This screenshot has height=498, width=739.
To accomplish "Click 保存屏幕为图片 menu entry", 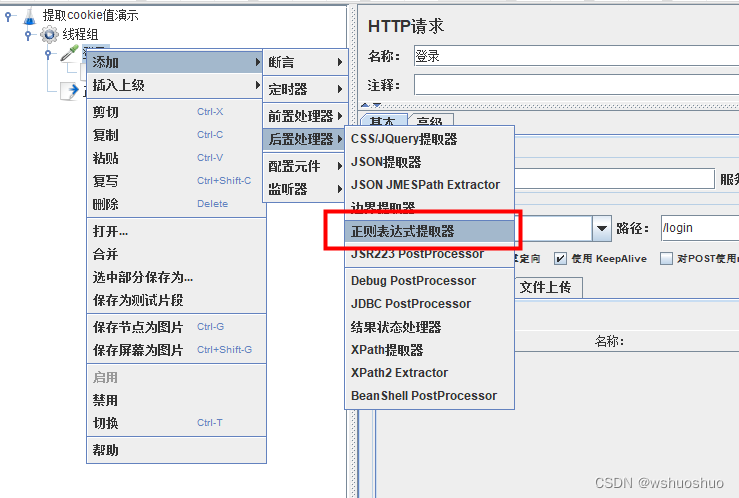I will click(176, 350).
